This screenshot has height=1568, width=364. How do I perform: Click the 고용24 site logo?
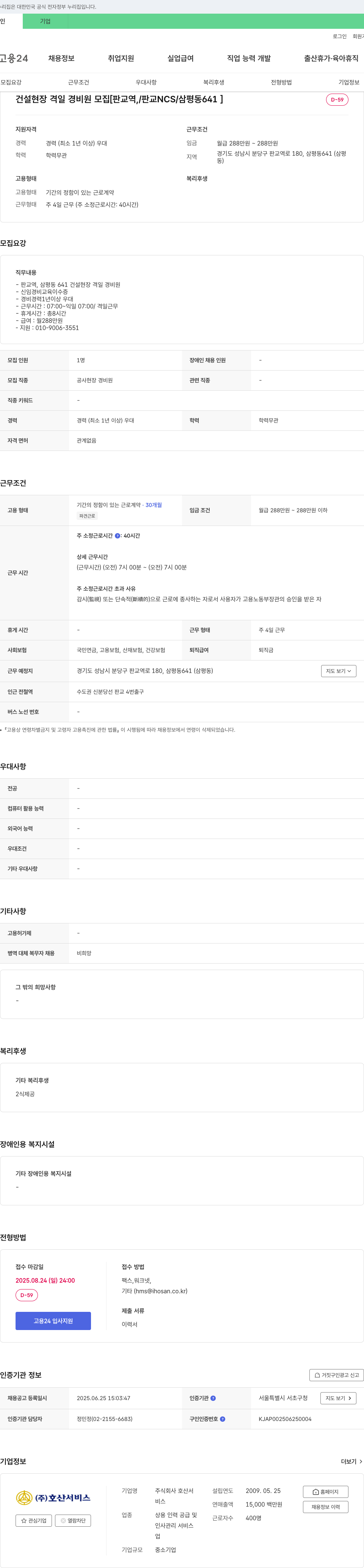click(x=14, y=58)
